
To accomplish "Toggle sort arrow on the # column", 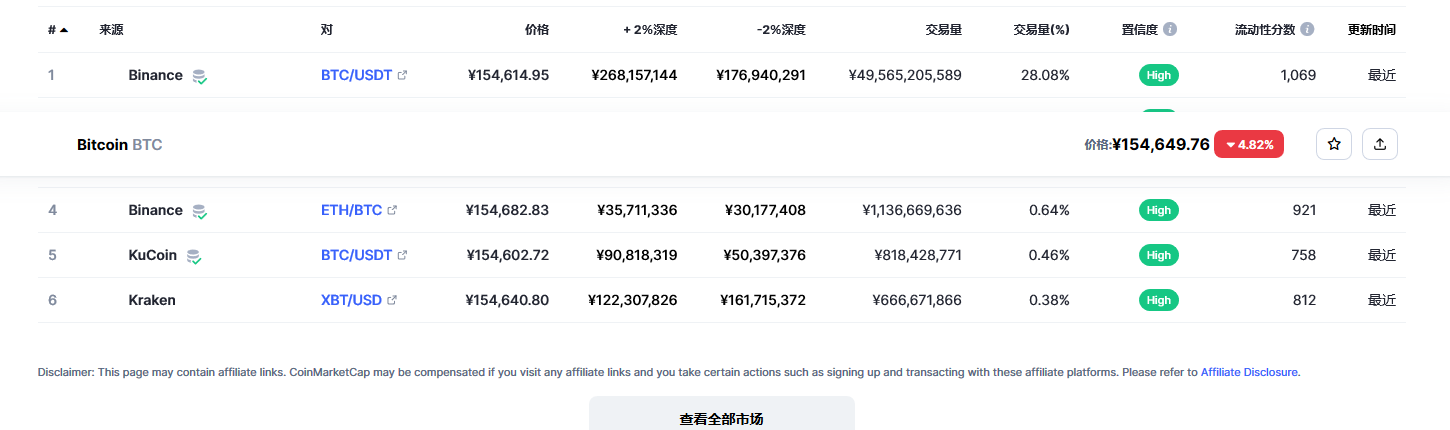I will tap(64, 30).
